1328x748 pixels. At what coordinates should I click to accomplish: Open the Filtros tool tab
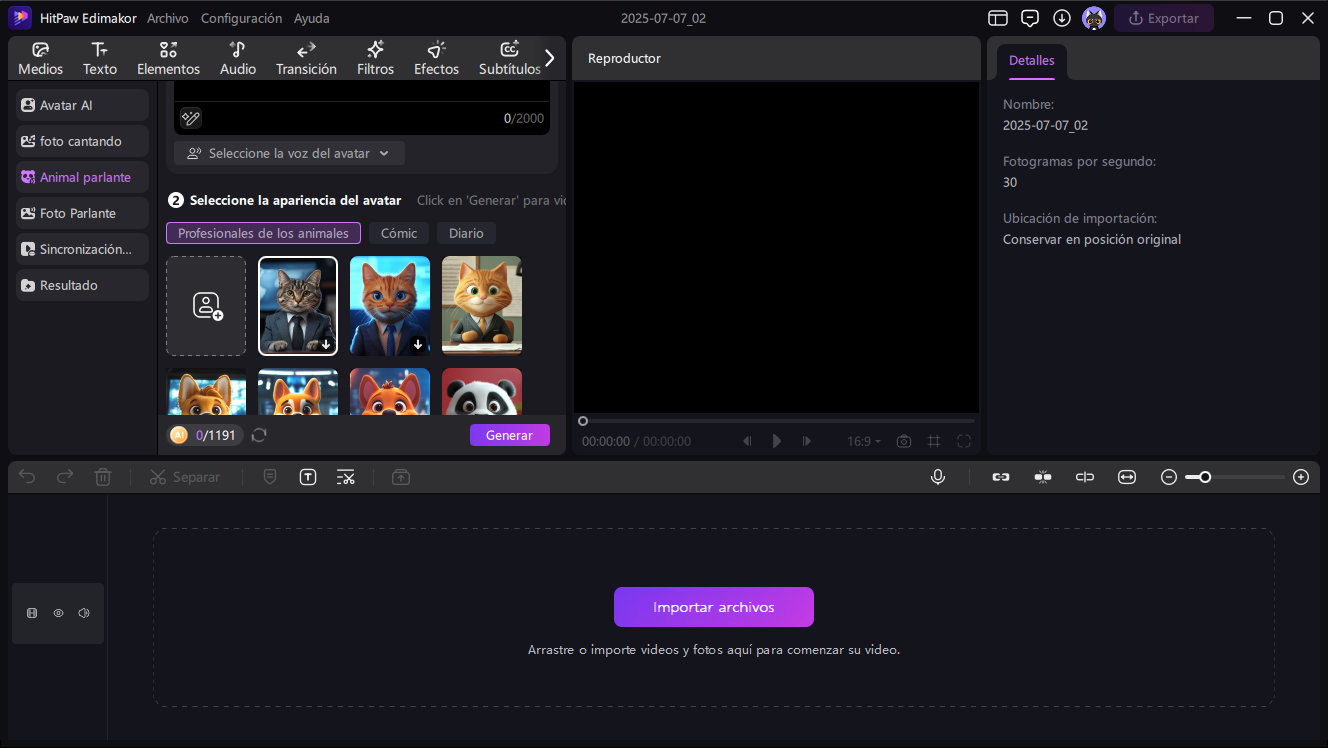click(x=375, y=59)
